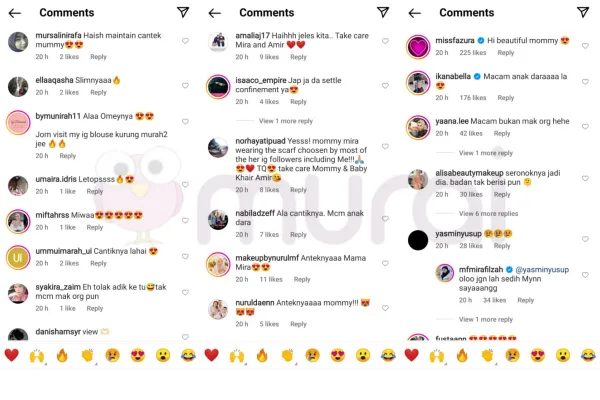The height and width of the screenshot is (400, 600).
Task: Open the @yasminyusup mention link
Action: (x=542, y=269)
